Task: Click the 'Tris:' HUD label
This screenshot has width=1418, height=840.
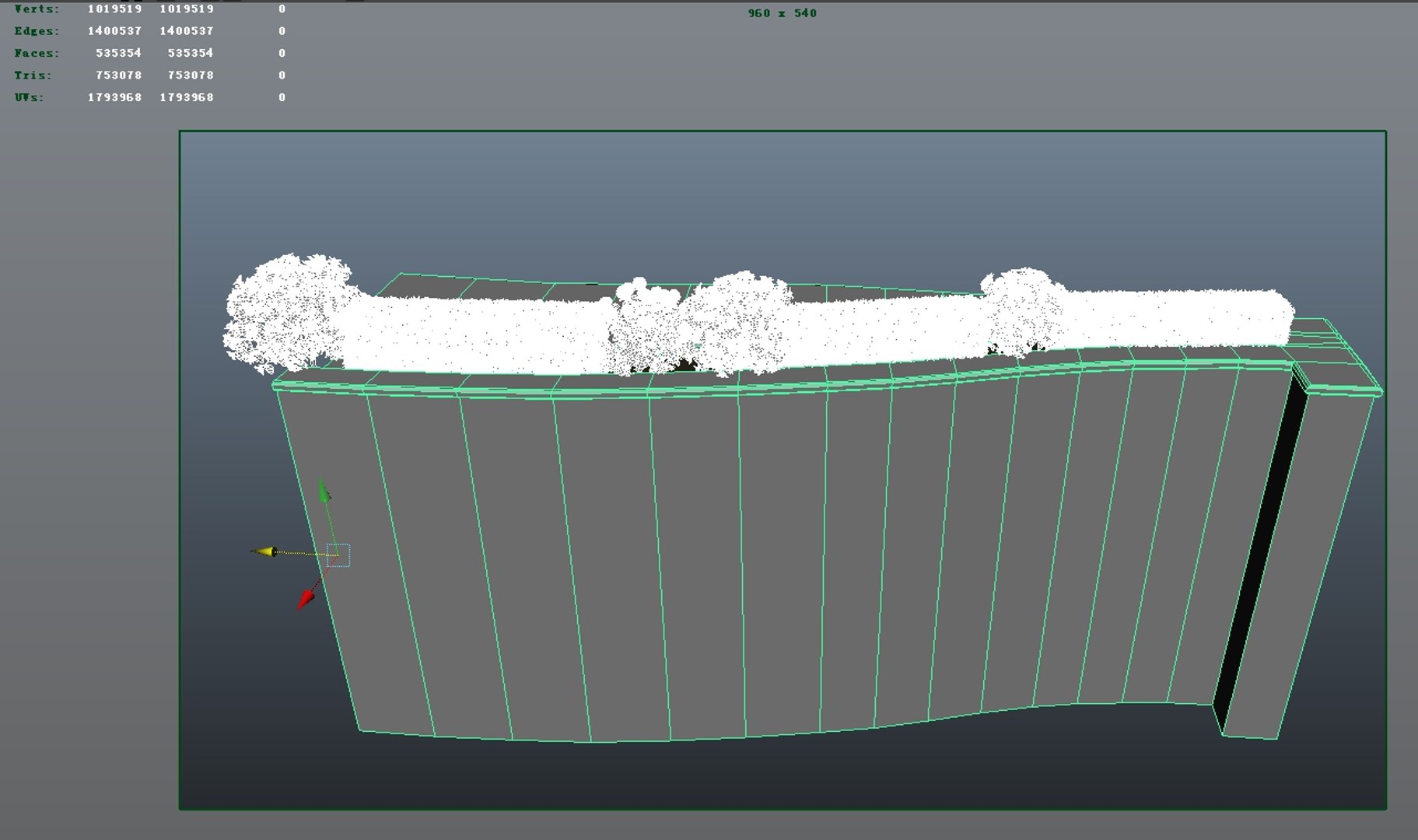Action: (x=33, y=75)
